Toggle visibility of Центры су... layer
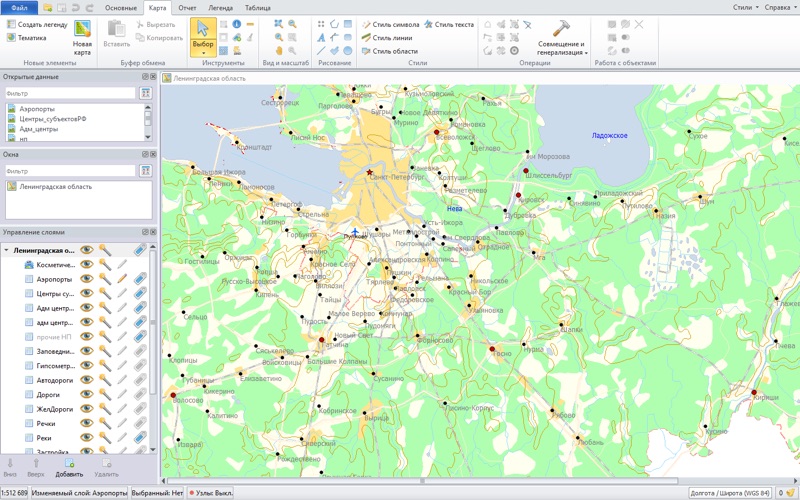This screenshot has height=500, width=800. pos(87,293)
